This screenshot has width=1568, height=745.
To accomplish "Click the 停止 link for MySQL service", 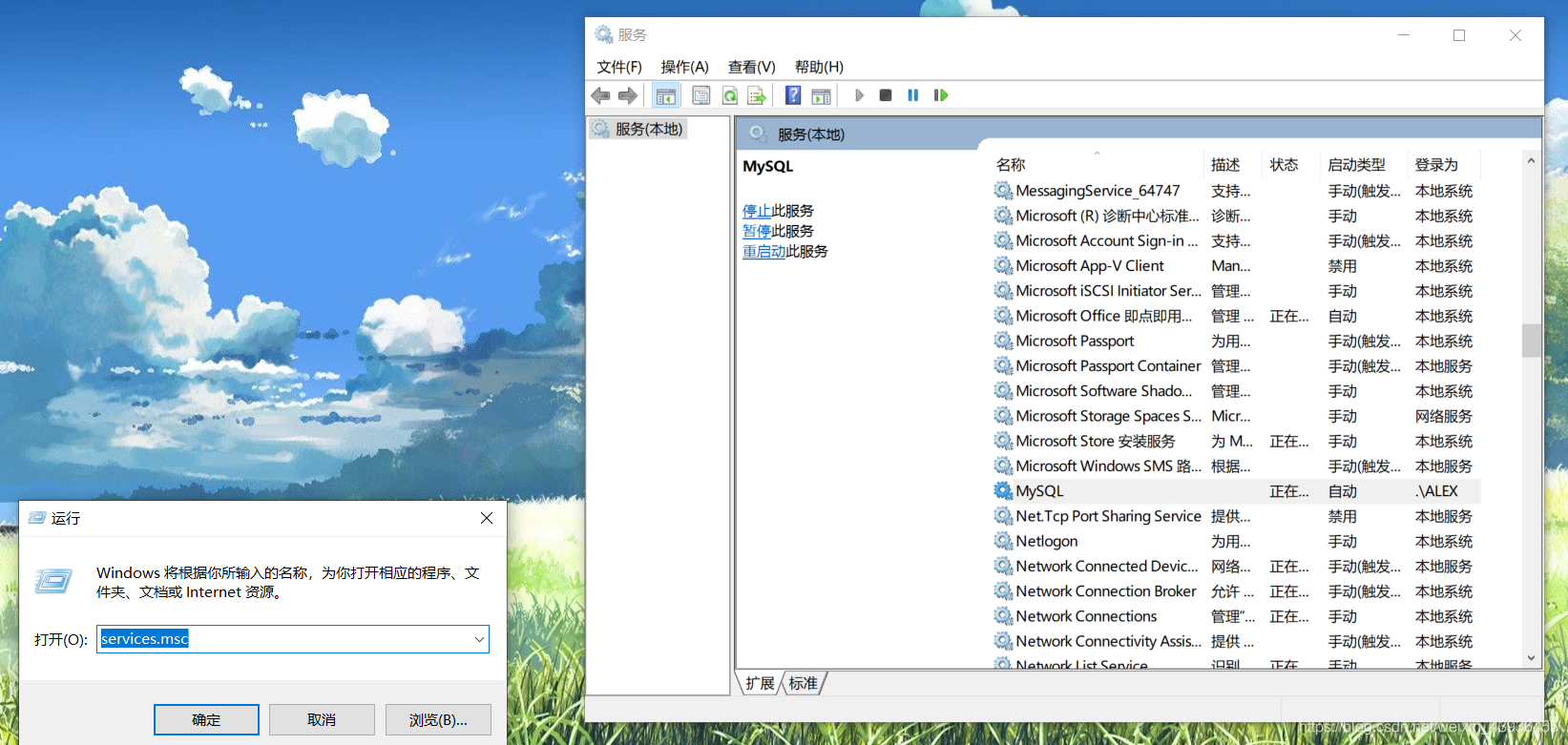I will [757, 211].
